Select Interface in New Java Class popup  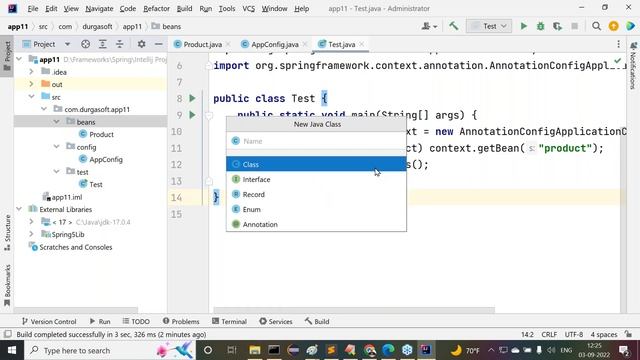coord(316,179)
